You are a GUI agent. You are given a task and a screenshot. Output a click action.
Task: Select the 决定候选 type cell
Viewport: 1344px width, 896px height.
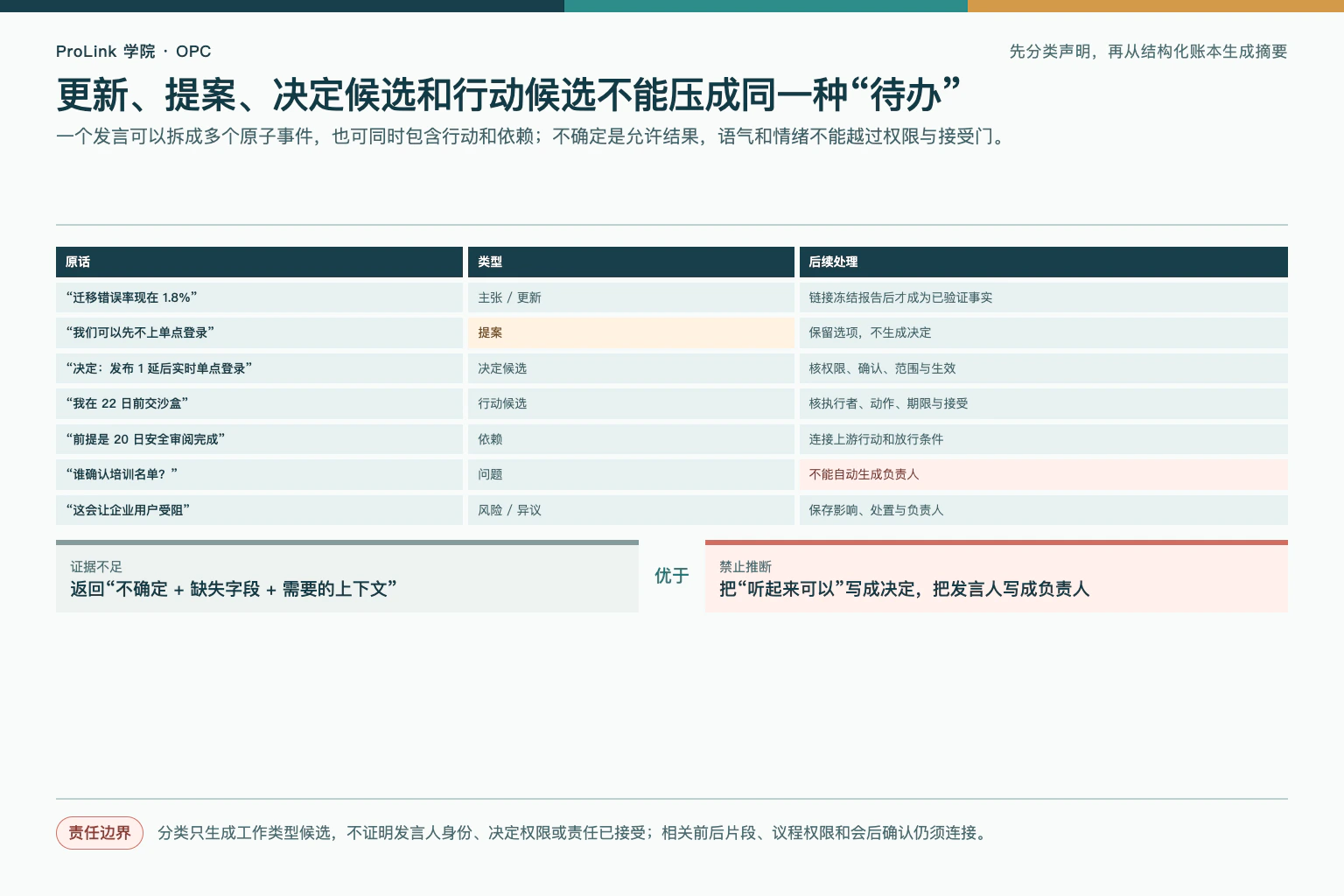coord(631,368)
